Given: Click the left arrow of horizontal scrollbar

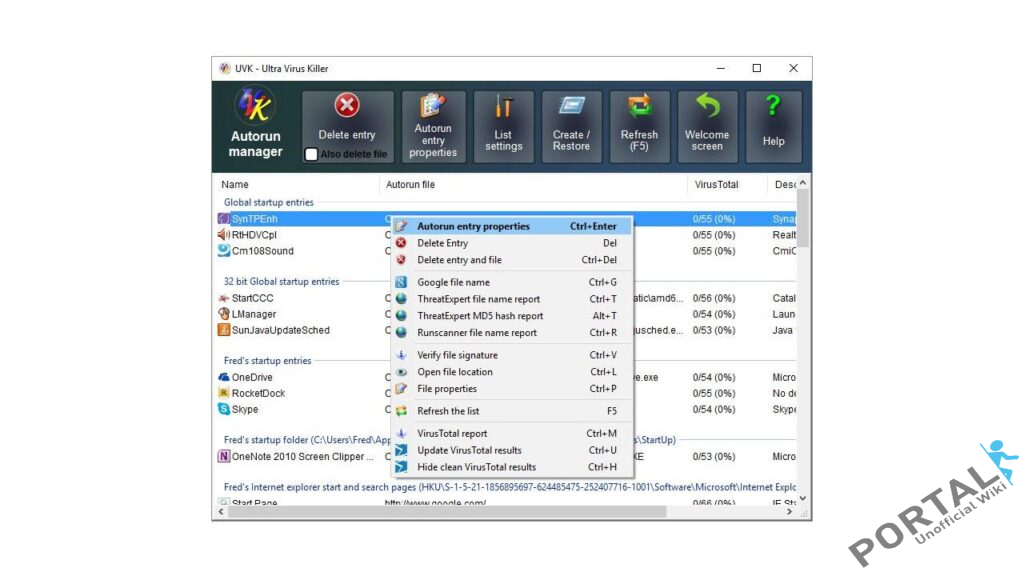Looking at the screenshot, I should point(221,512).
